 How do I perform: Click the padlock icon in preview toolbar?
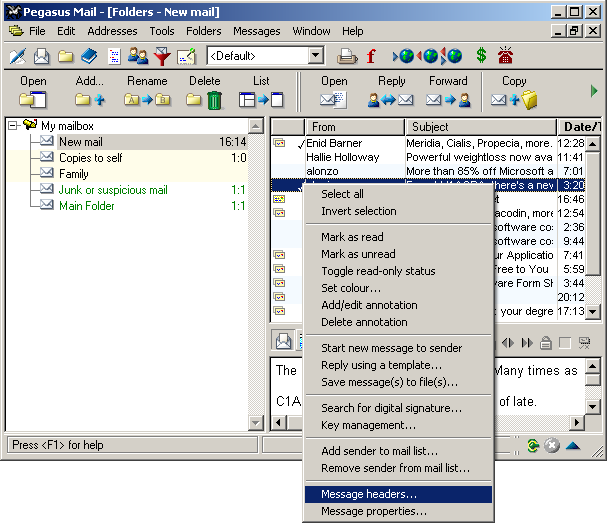coord(545,342)
